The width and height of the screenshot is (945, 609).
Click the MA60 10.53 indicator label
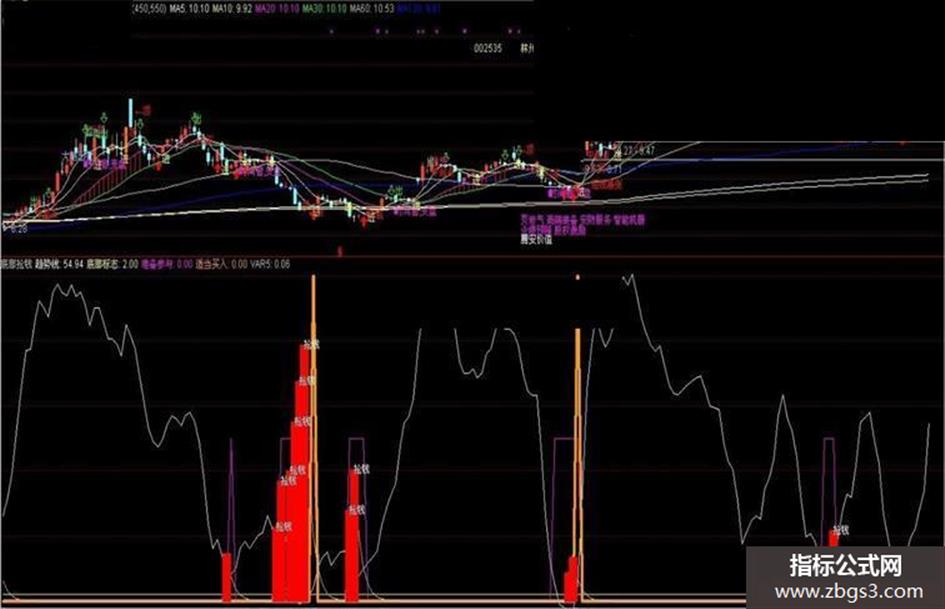click(x=372, y=9)
